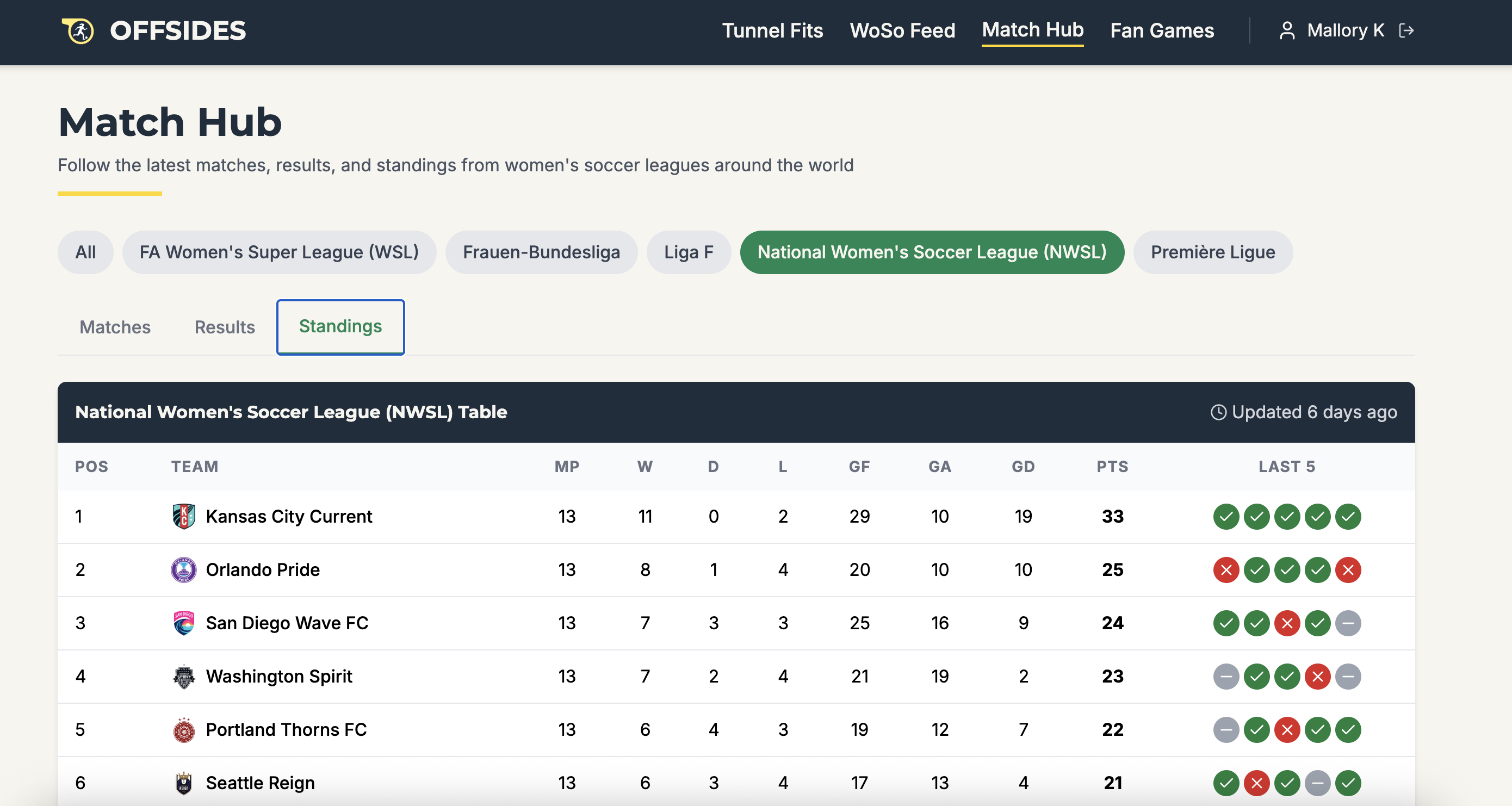Screen dimensions: 1512x806
Task: Click the Kansas City Current crest
Action: [184, 517]
